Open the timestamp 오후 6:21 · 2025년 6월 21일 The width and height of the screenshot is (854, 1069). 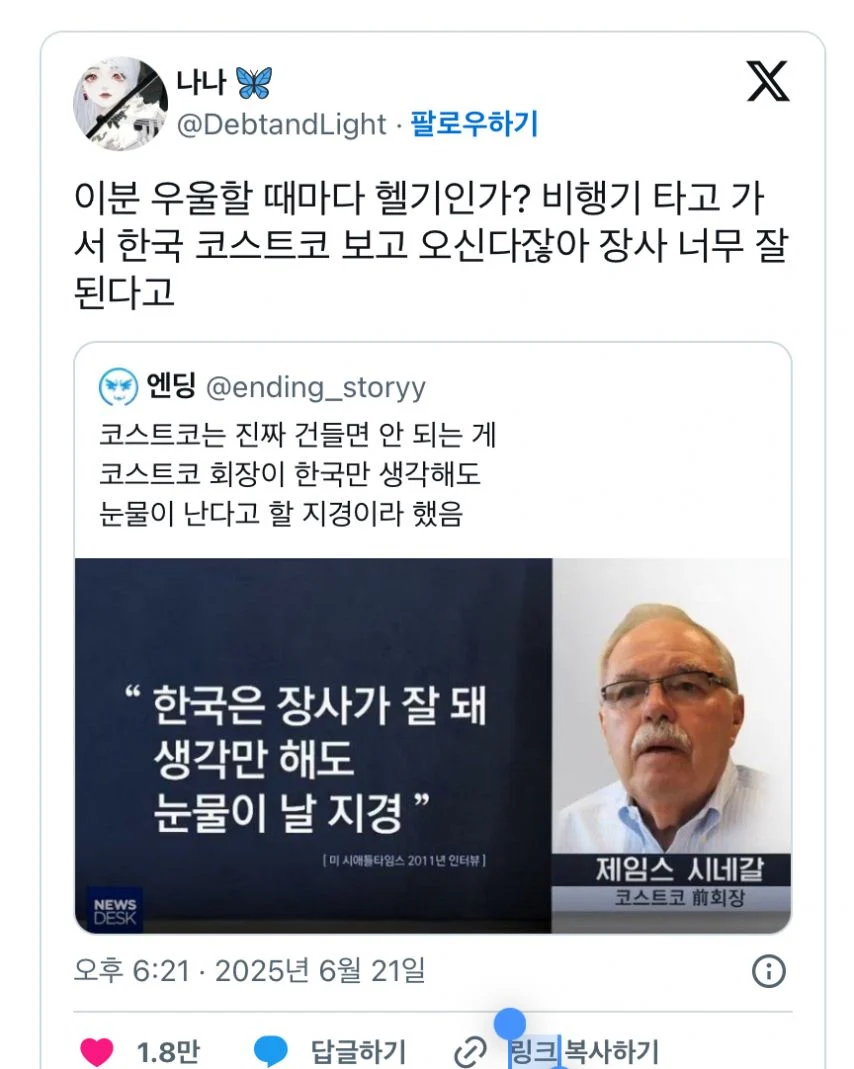(249, 971)
